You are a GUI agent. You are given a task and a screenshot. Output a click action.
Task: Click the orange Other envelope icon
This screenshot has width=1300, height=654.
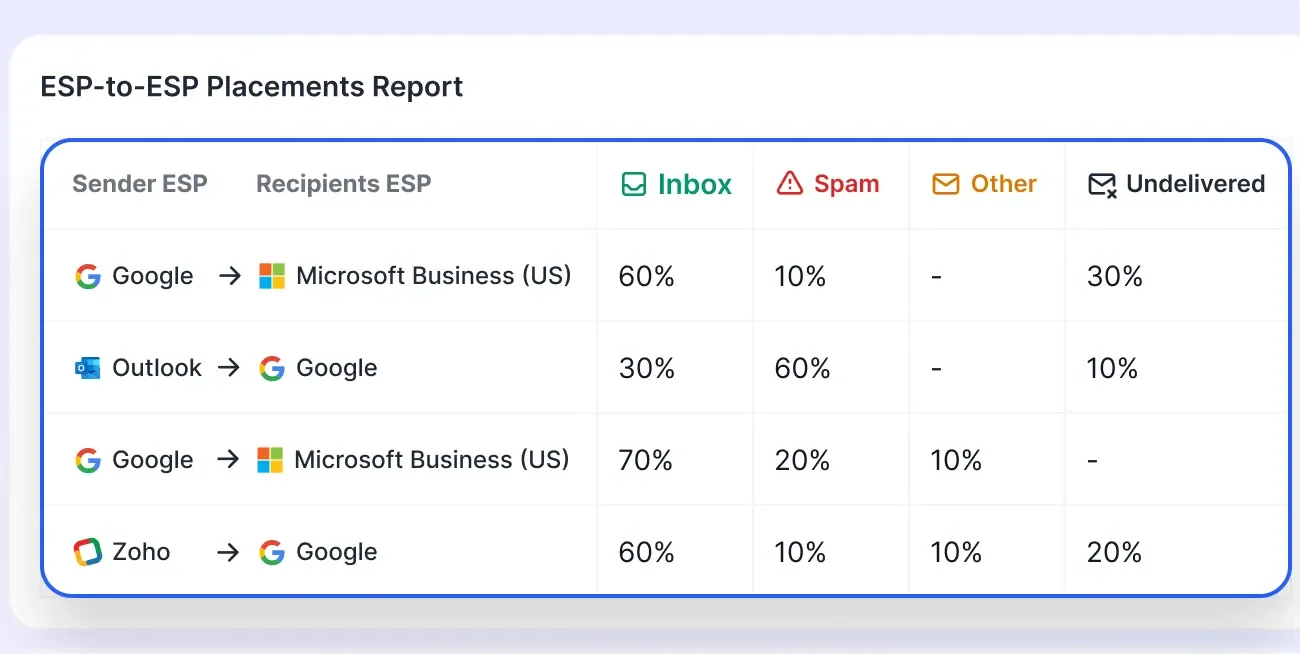coord(944,183)
